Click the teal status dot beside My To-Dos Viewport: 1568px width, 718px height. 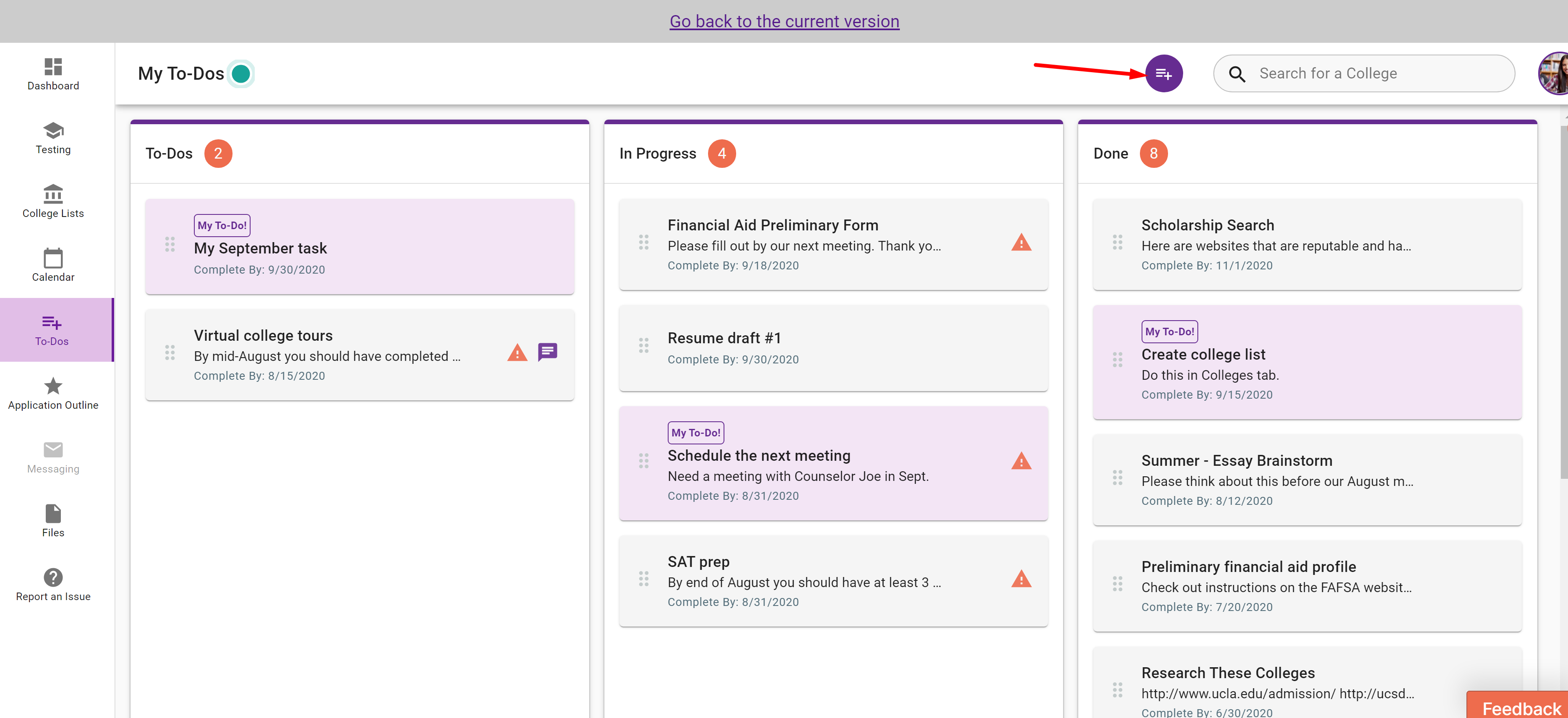point(241,73)
